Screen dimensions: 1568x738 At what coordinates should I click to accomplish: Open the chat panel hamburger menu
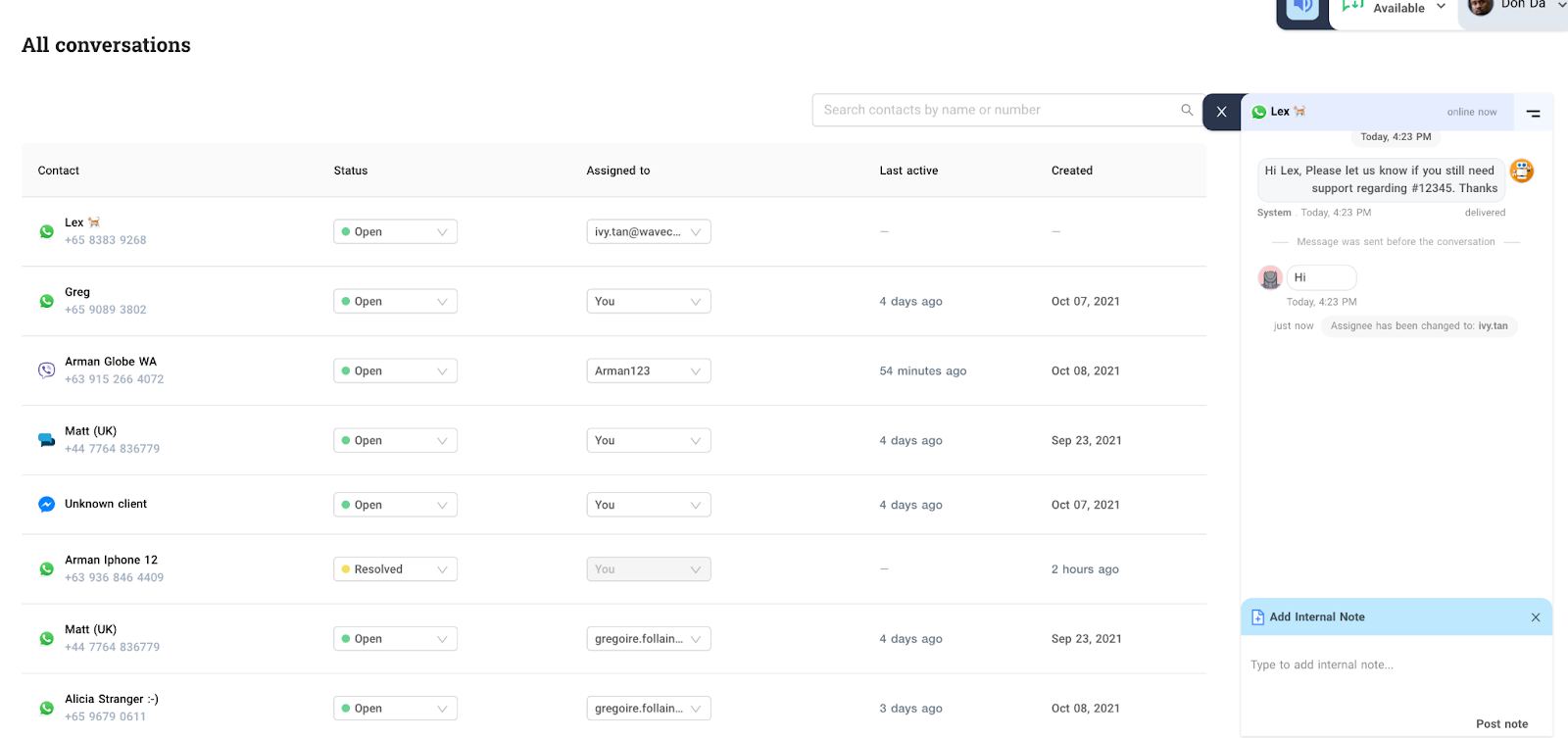(x=1533, y=114)
